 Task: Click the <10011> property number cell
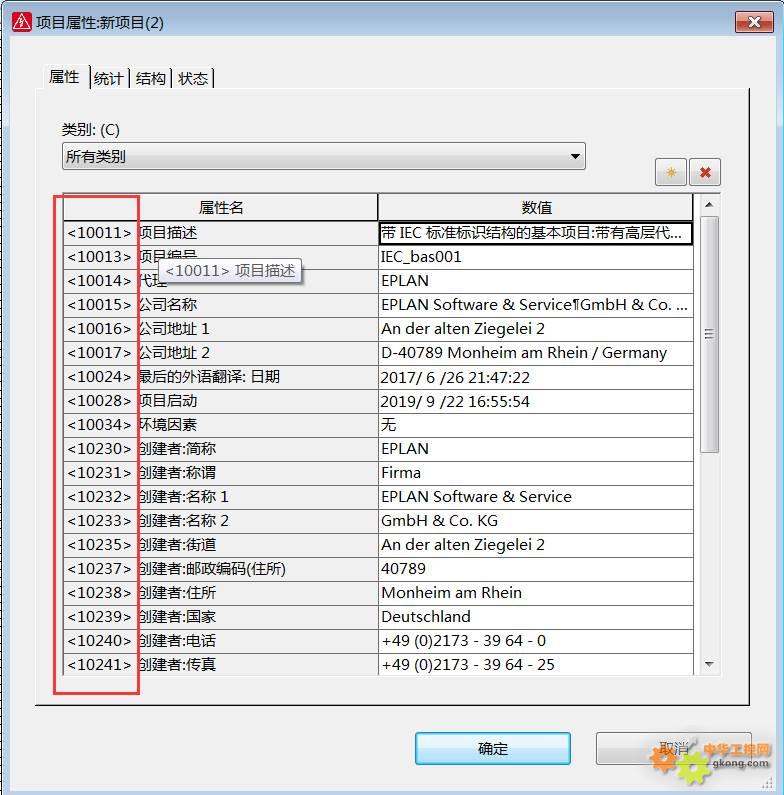100,233
